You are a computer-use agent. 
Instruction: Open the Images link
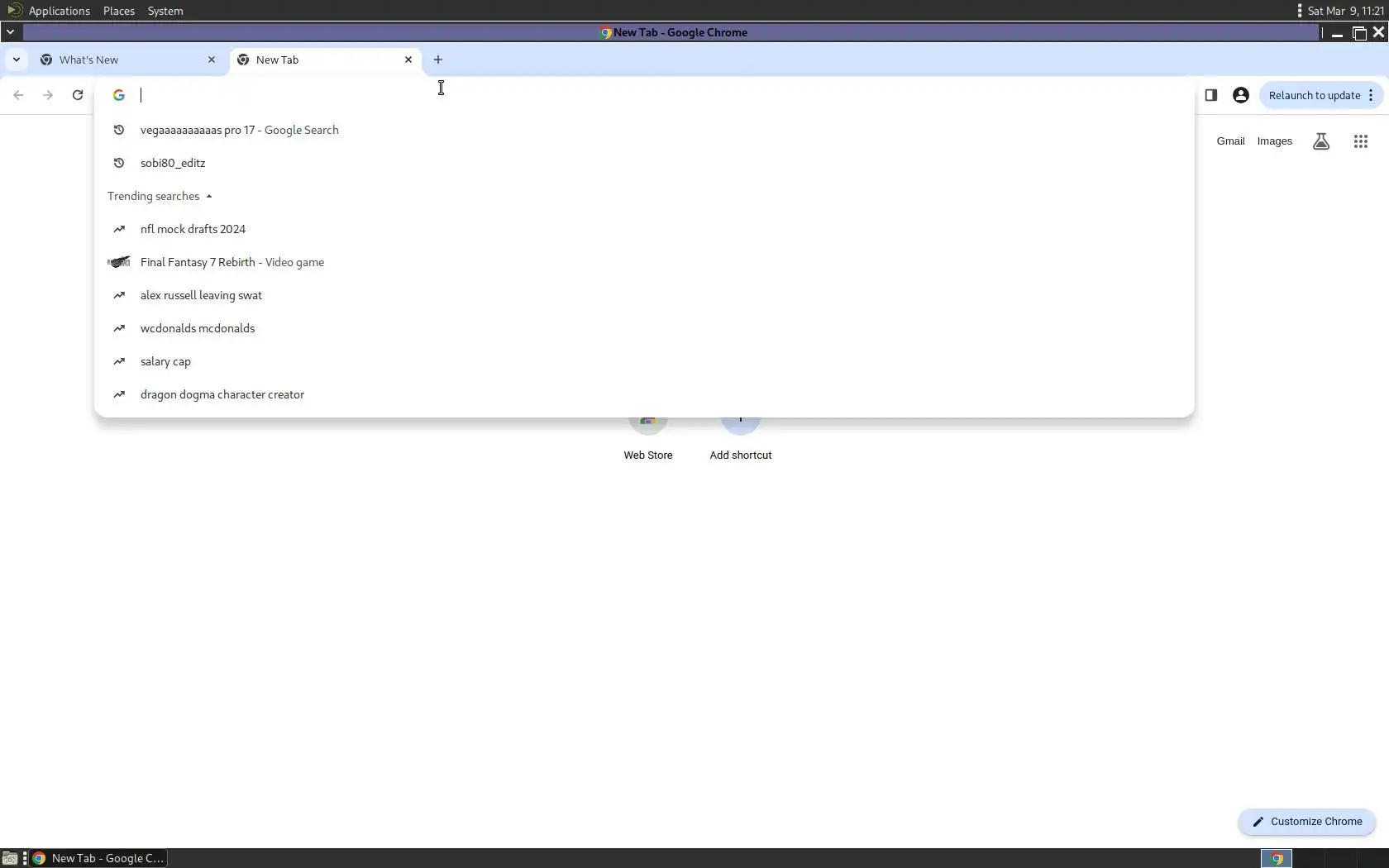tap(1274, 141)
